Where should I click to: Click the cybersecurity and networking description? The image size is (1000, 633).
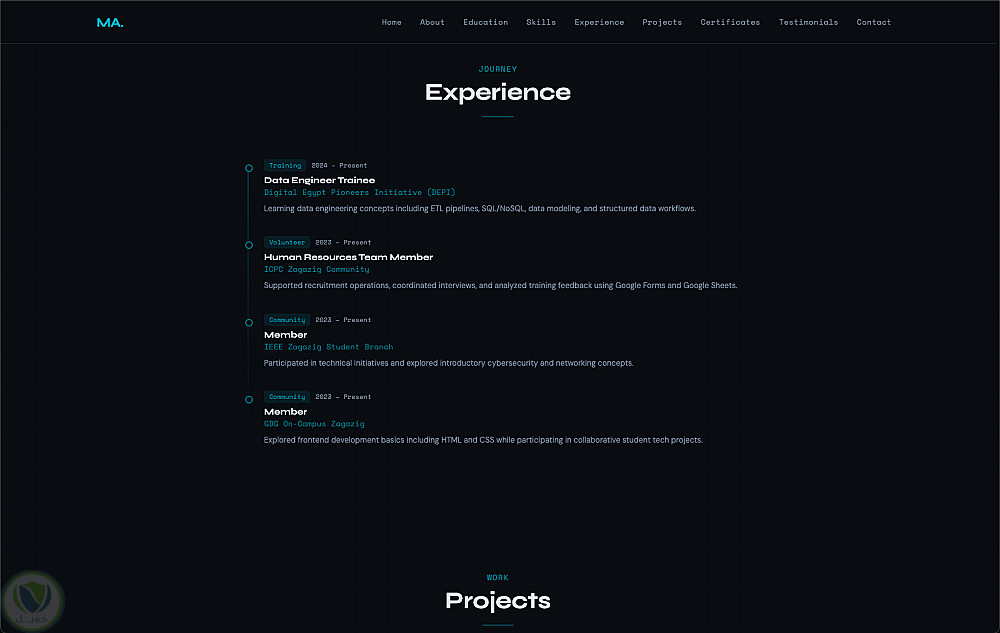[x=448, y=363]
